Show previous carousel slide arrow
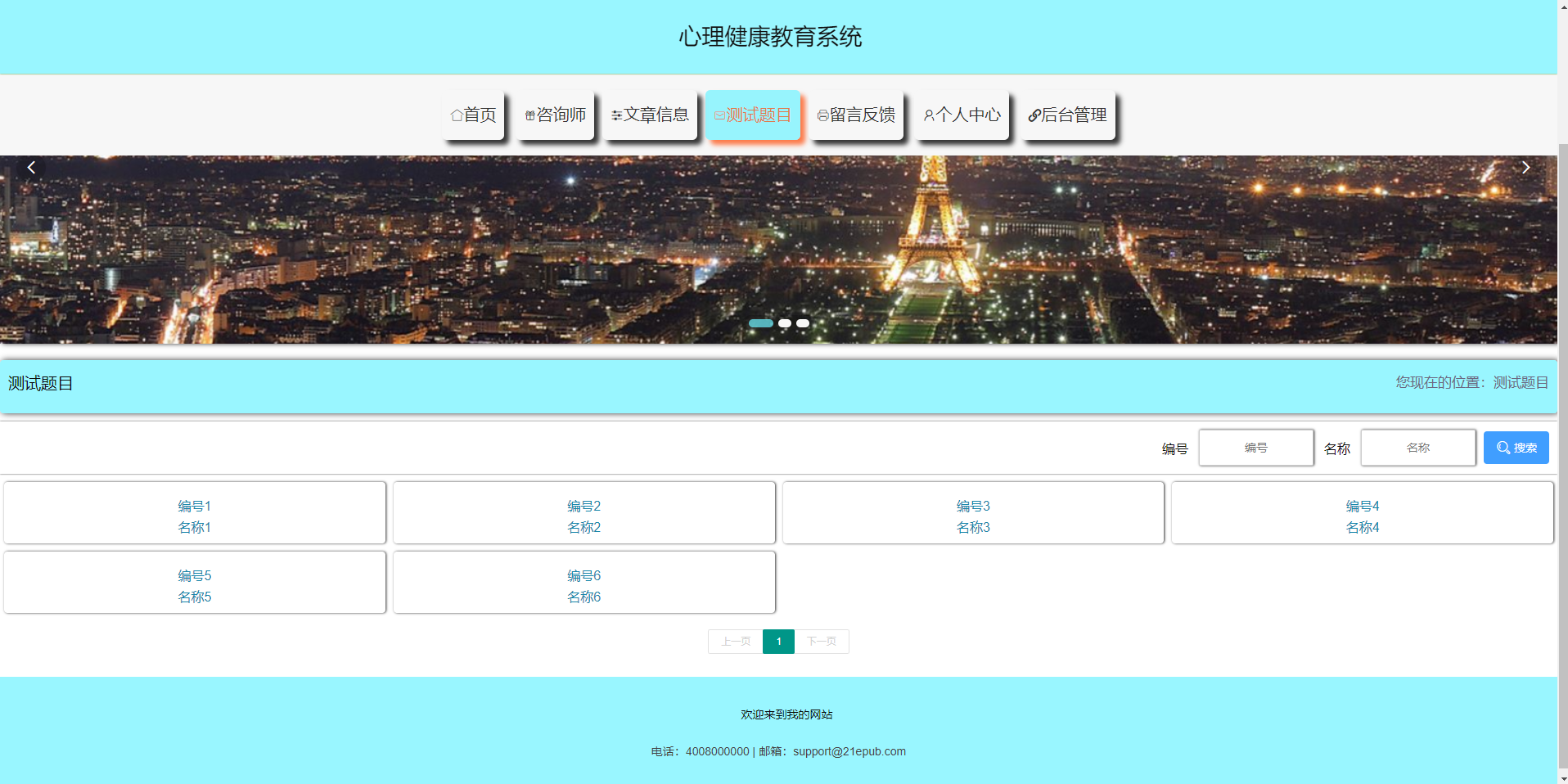The height and width of the screenshot is (784, 1568). click(31, 168)
